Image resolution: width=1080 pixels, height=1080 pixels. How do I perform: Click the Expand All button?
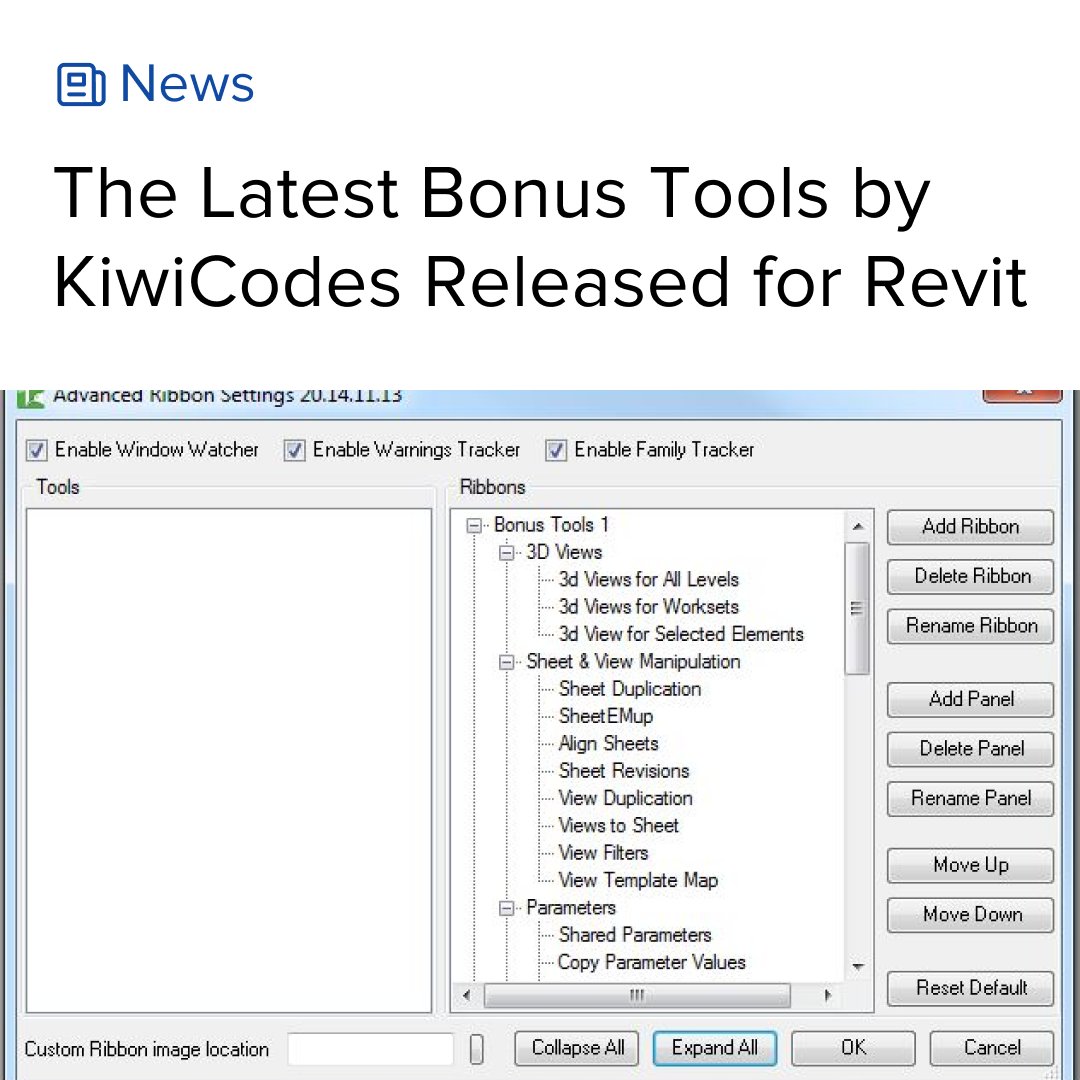tap(715, 1048)
